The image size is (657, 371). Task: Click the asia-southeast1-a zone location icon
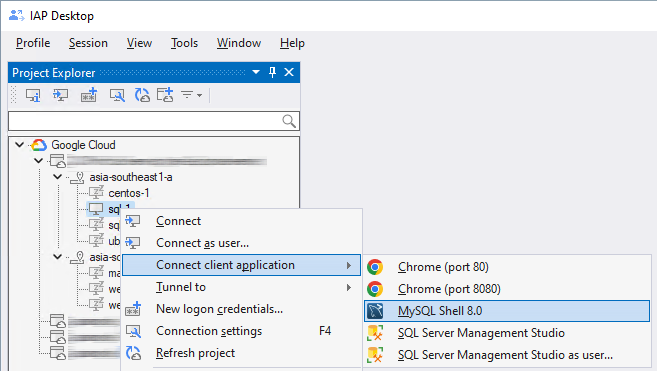coord(78,177)
